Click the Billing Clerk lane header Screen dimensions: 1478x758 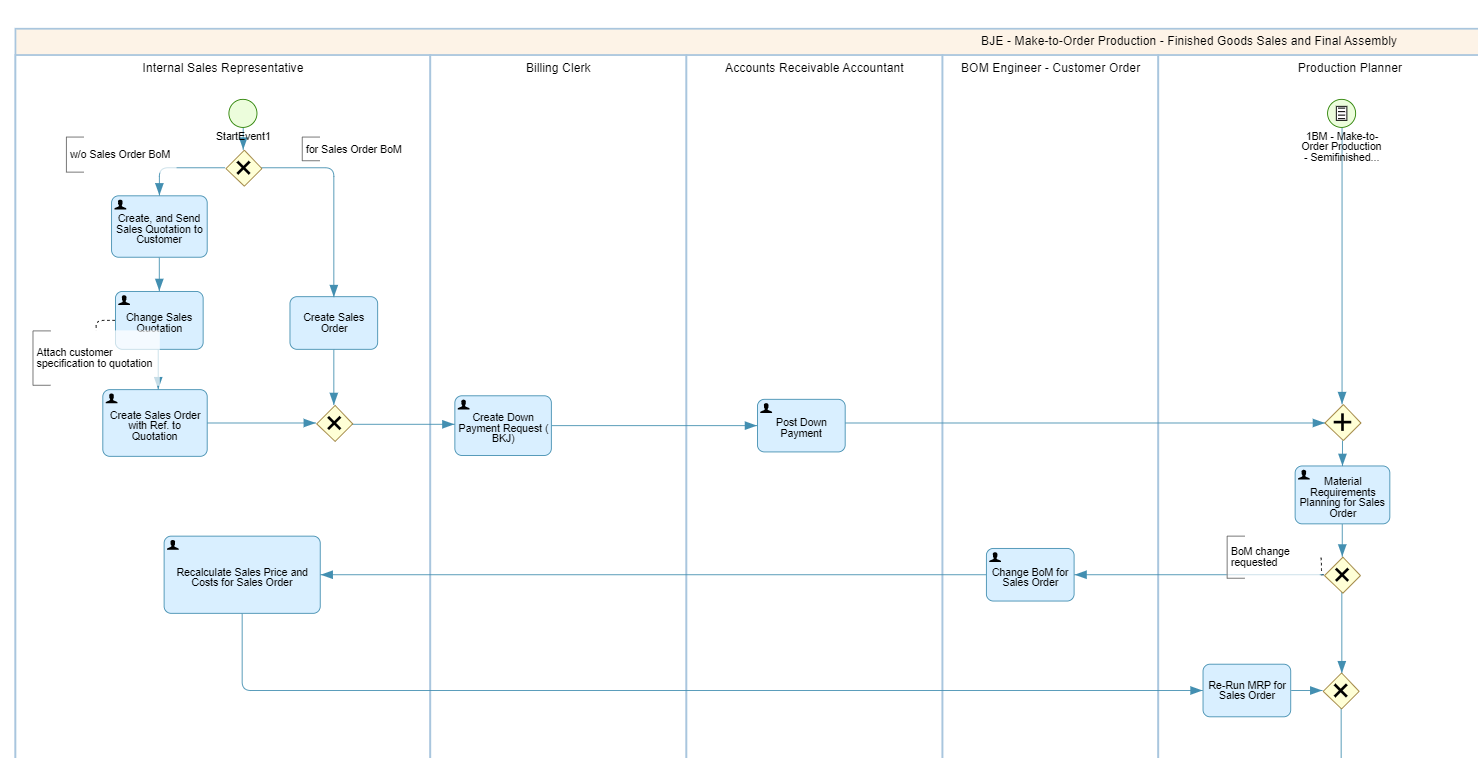tap(558, 68)
